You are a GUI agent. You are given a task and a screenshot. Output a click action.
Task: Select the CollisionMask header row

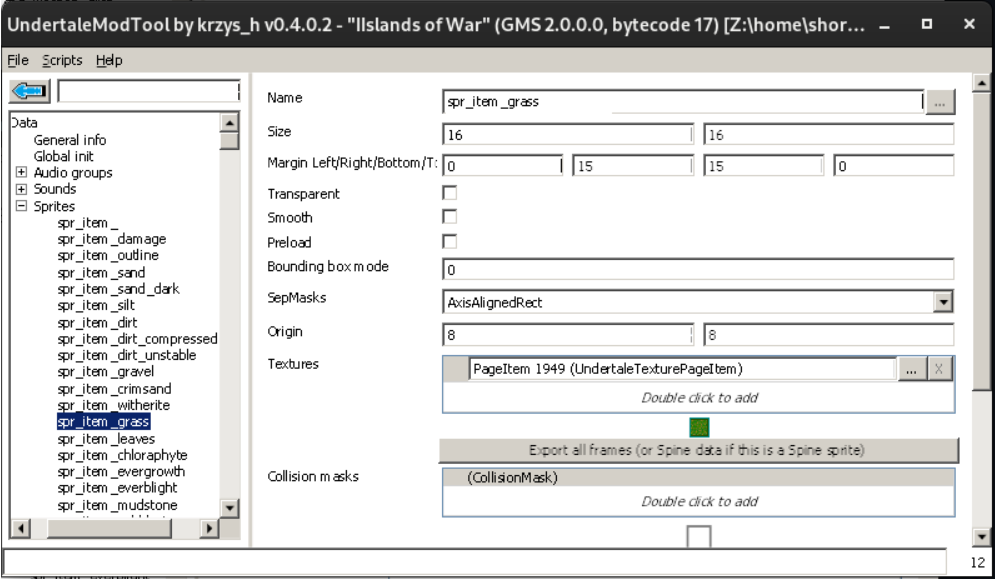tap(698, 477)
